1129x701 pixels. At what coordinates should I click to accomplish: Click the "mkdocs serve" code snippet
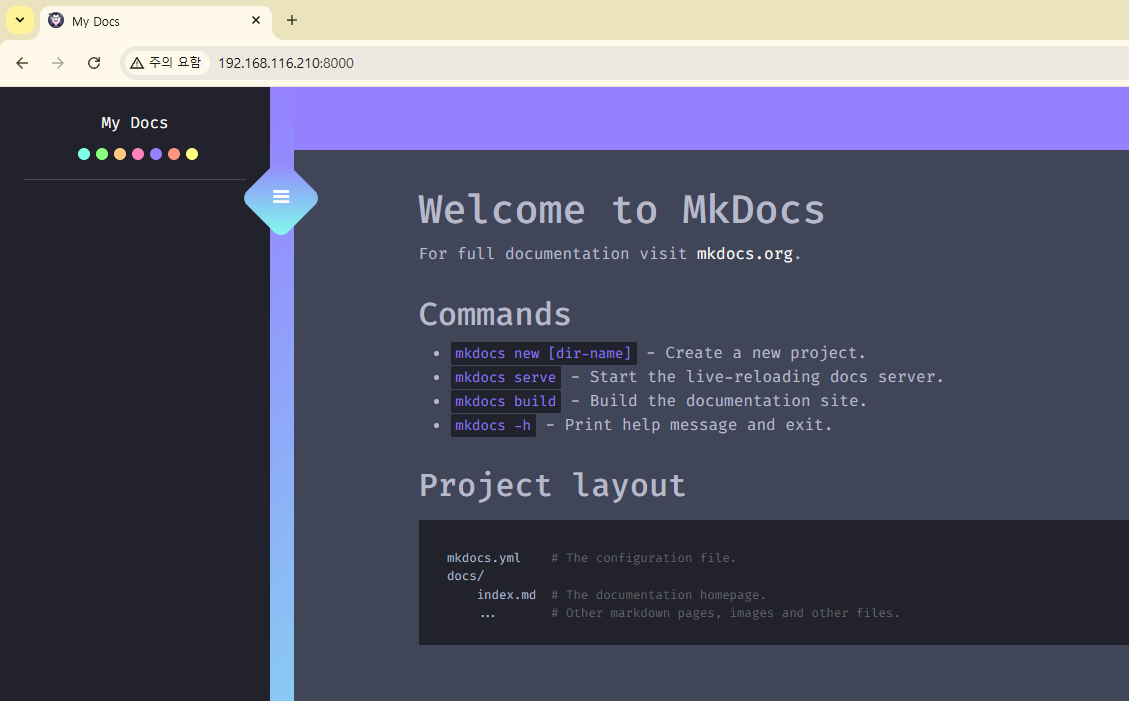click(x=505, y=377)
